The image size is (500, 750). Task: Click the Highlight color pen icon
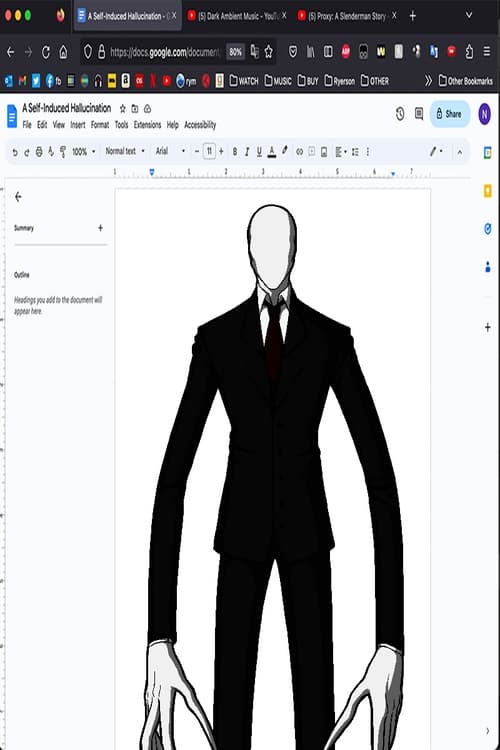point(285,151)
